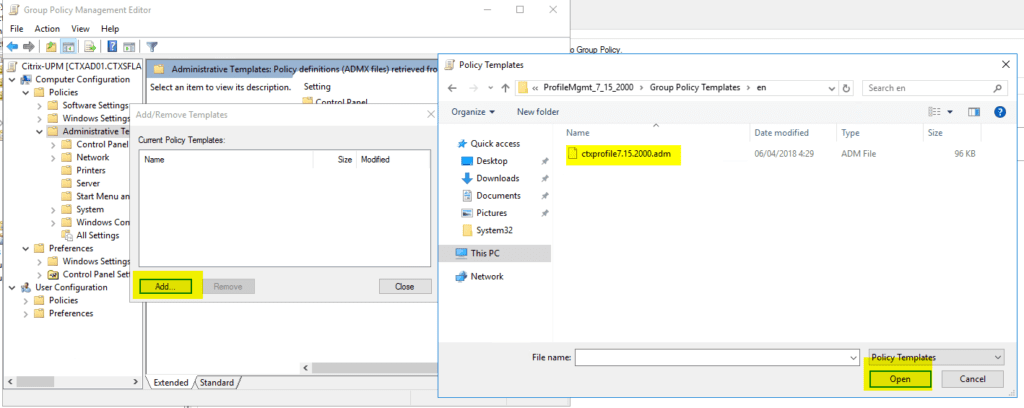Open help via the blue question mark icon
This screenshot has width=1024, height=408.
112,46
